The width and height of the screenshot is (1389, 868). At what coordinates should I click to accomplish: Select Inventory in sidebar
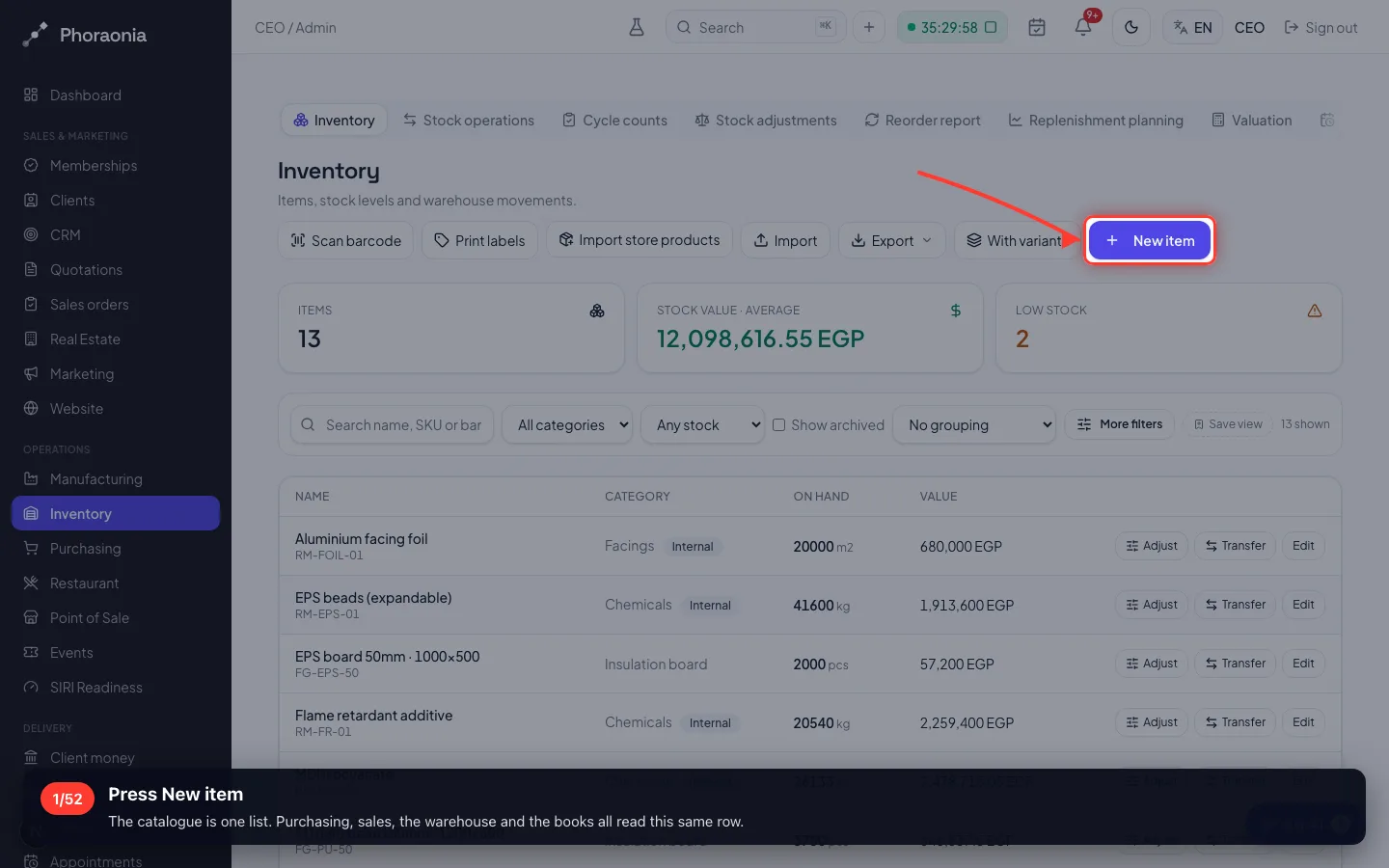point(116,513)
